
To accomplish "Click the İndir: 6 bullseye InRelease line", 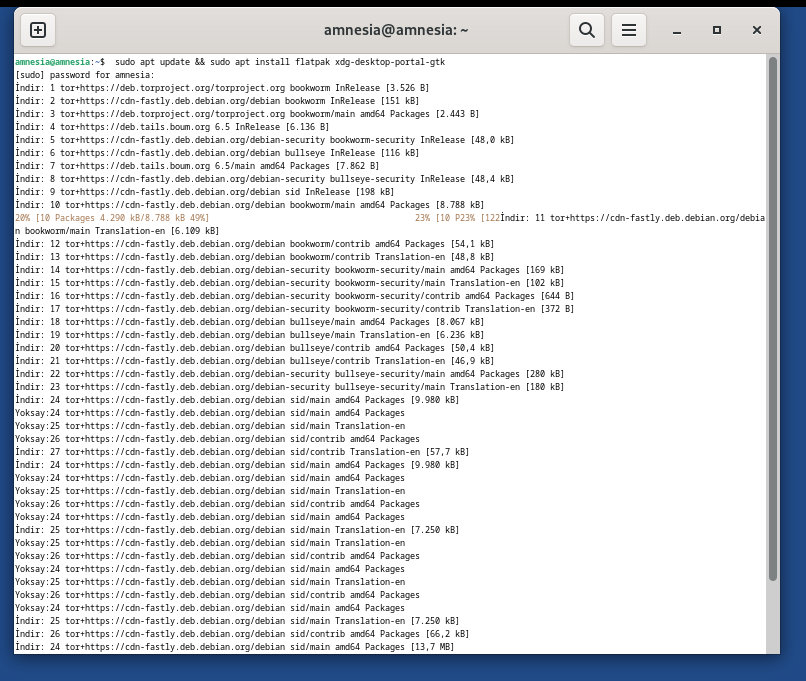I will (217, 153).
